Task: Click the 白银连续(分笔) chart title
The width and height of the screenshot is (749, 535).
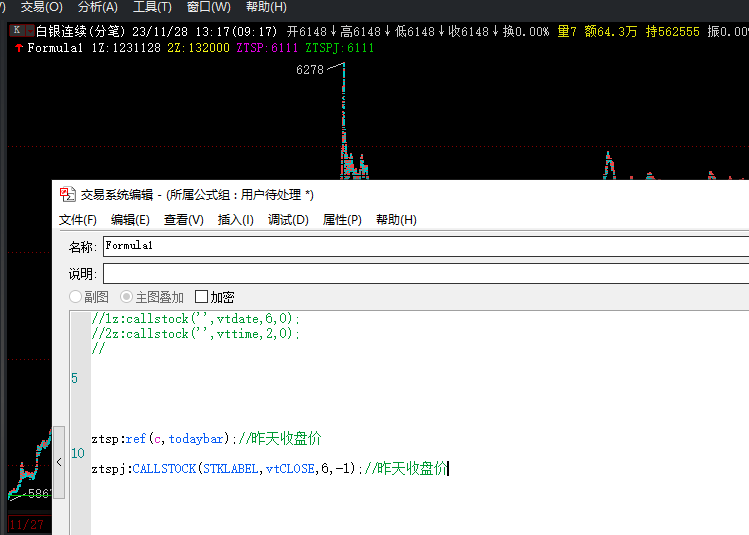Action: point(80,32)
